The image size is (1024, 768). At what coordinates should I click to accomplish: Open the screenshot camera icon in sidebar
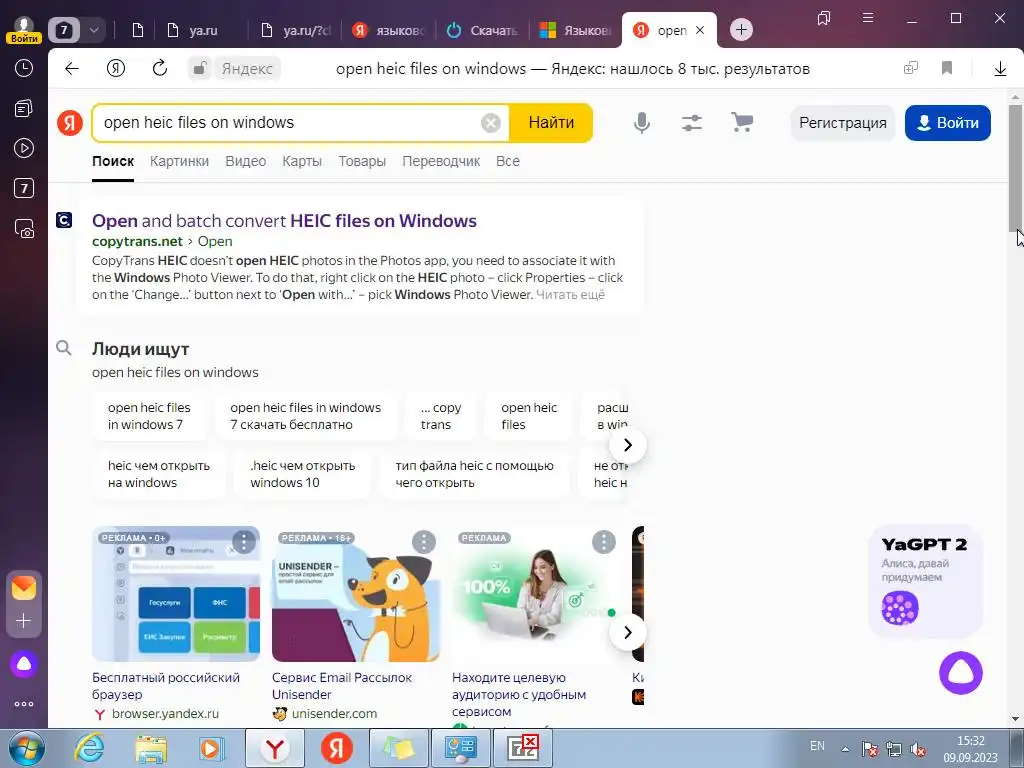coord(24,229)
